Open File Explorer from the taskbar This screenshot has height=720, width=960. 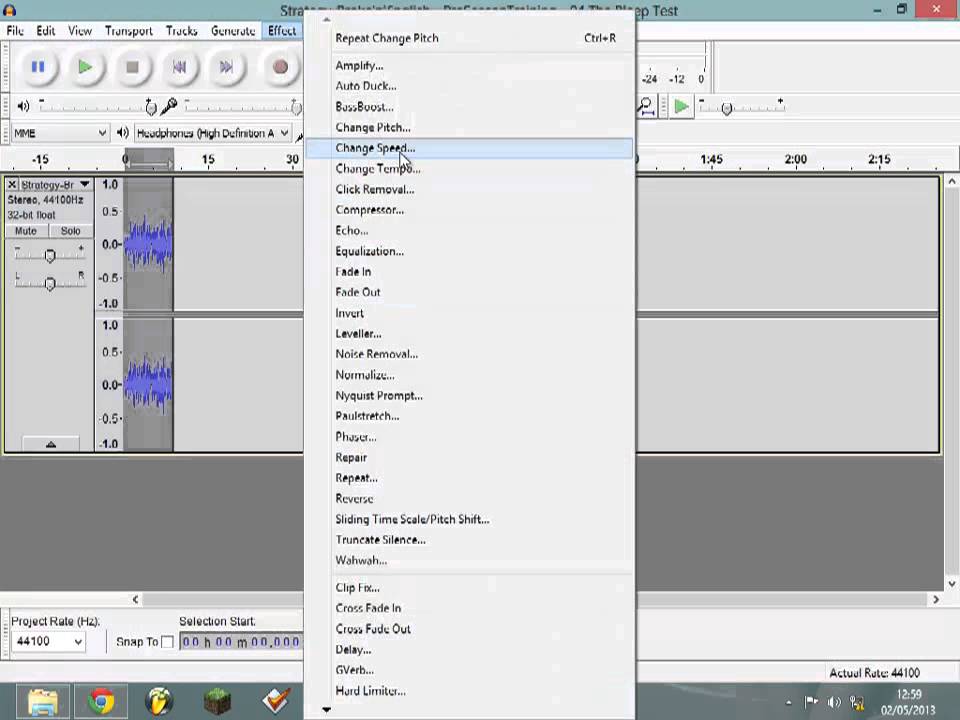coord(42,701)
